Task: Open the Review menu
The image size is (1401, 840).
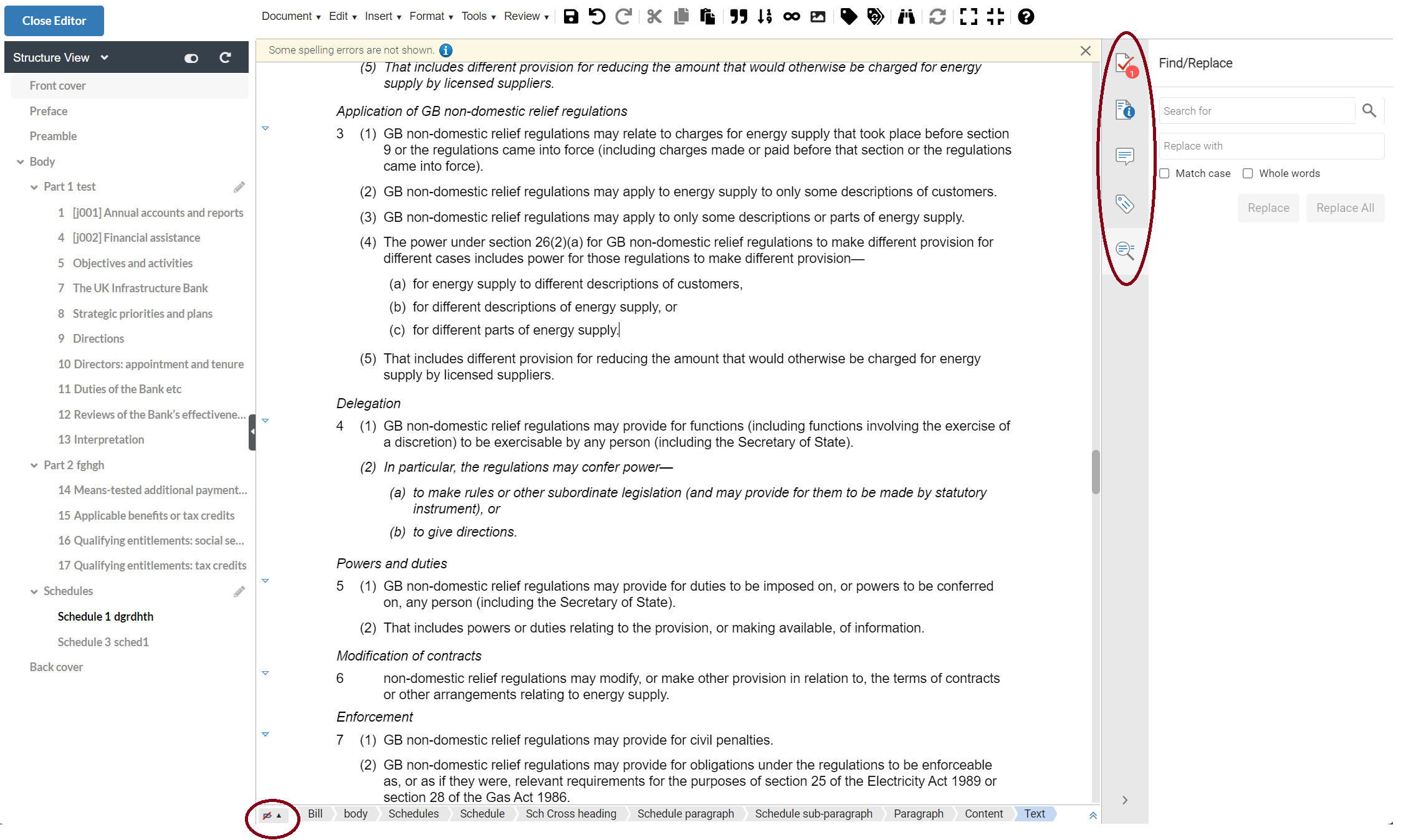Action: (527, 16)
